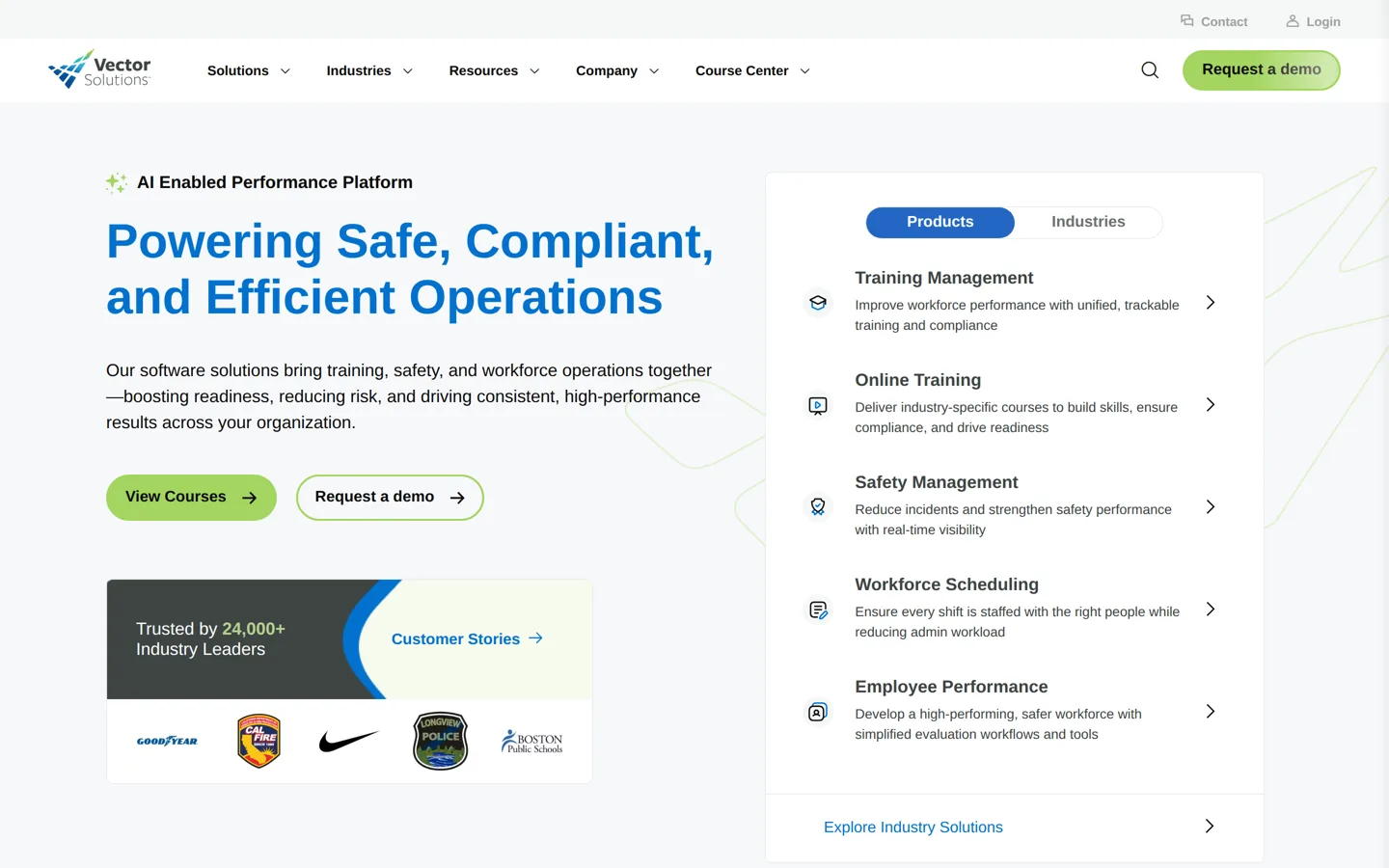Click the Boston Public Schools logo

531,741
